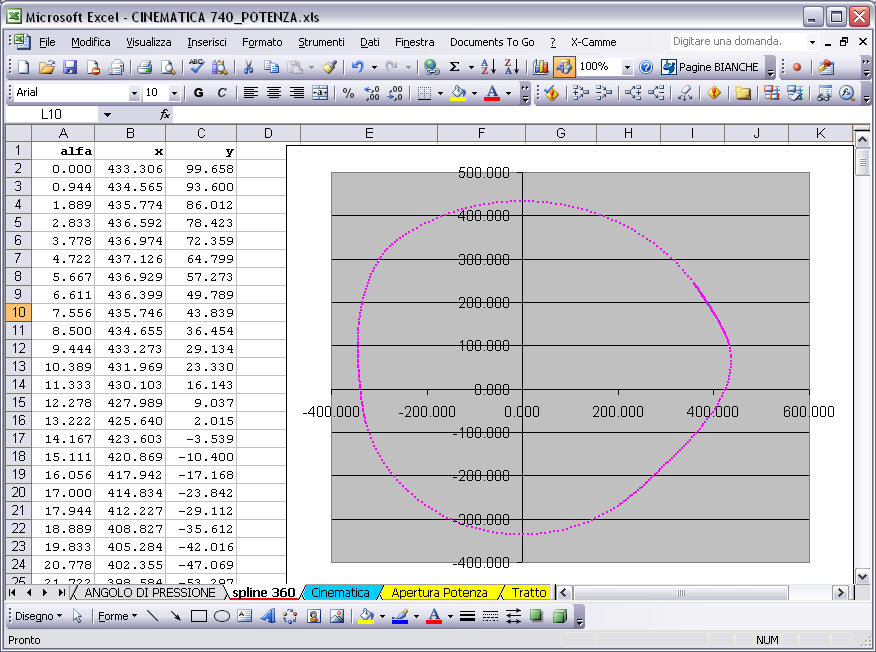
Task: Open the File menu
Action: (x=47, y=42)
